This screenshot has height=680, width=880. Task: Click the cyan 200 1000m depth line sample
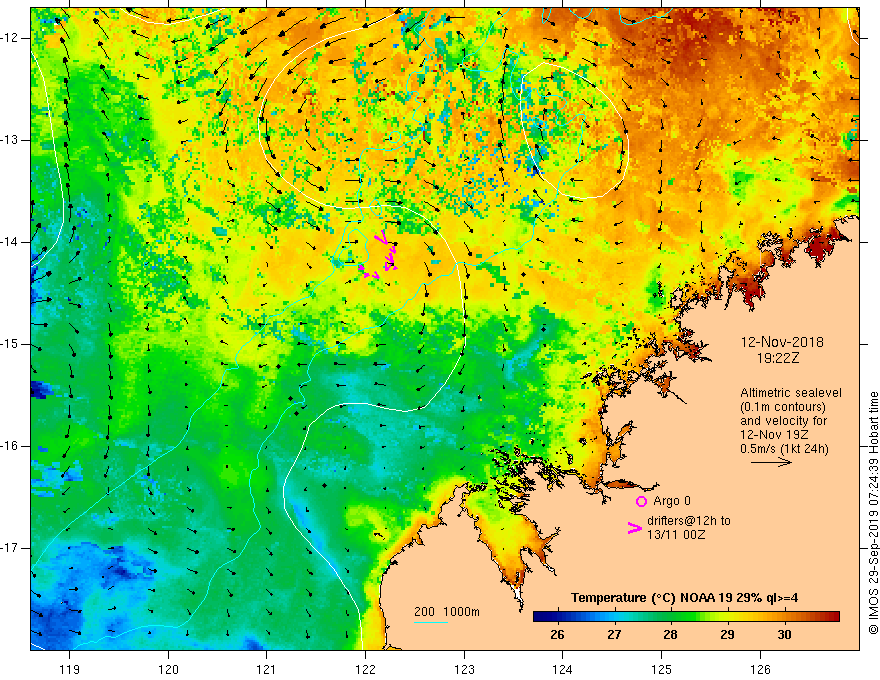pos(431,622)
